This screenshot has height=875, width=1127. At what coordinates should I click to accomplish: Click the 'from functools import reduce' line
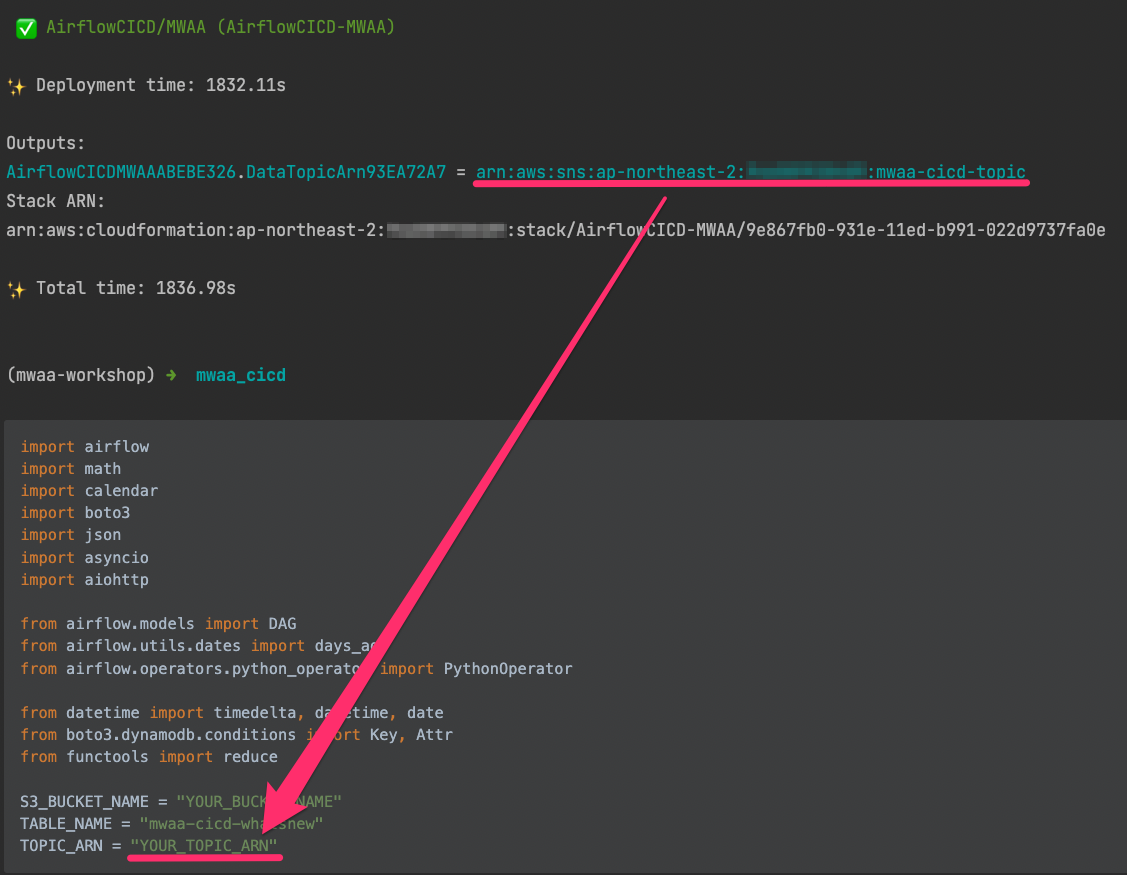(x=149, y=757)
